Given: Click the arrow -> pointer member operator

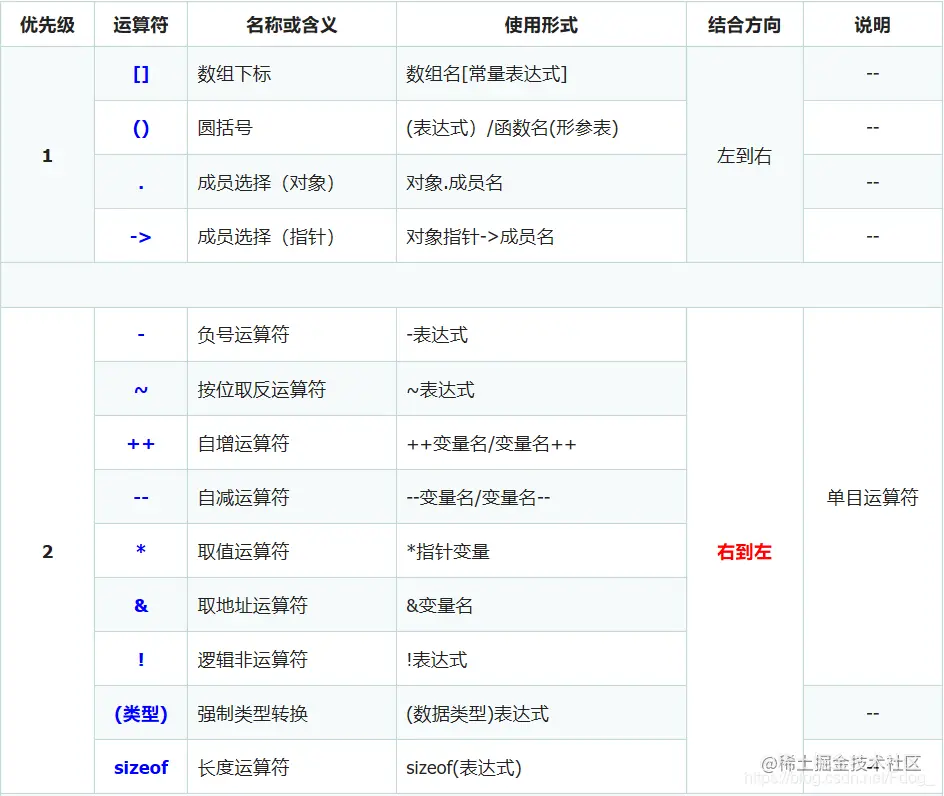Looking at the screenshot, I should [x=140, y=235].
